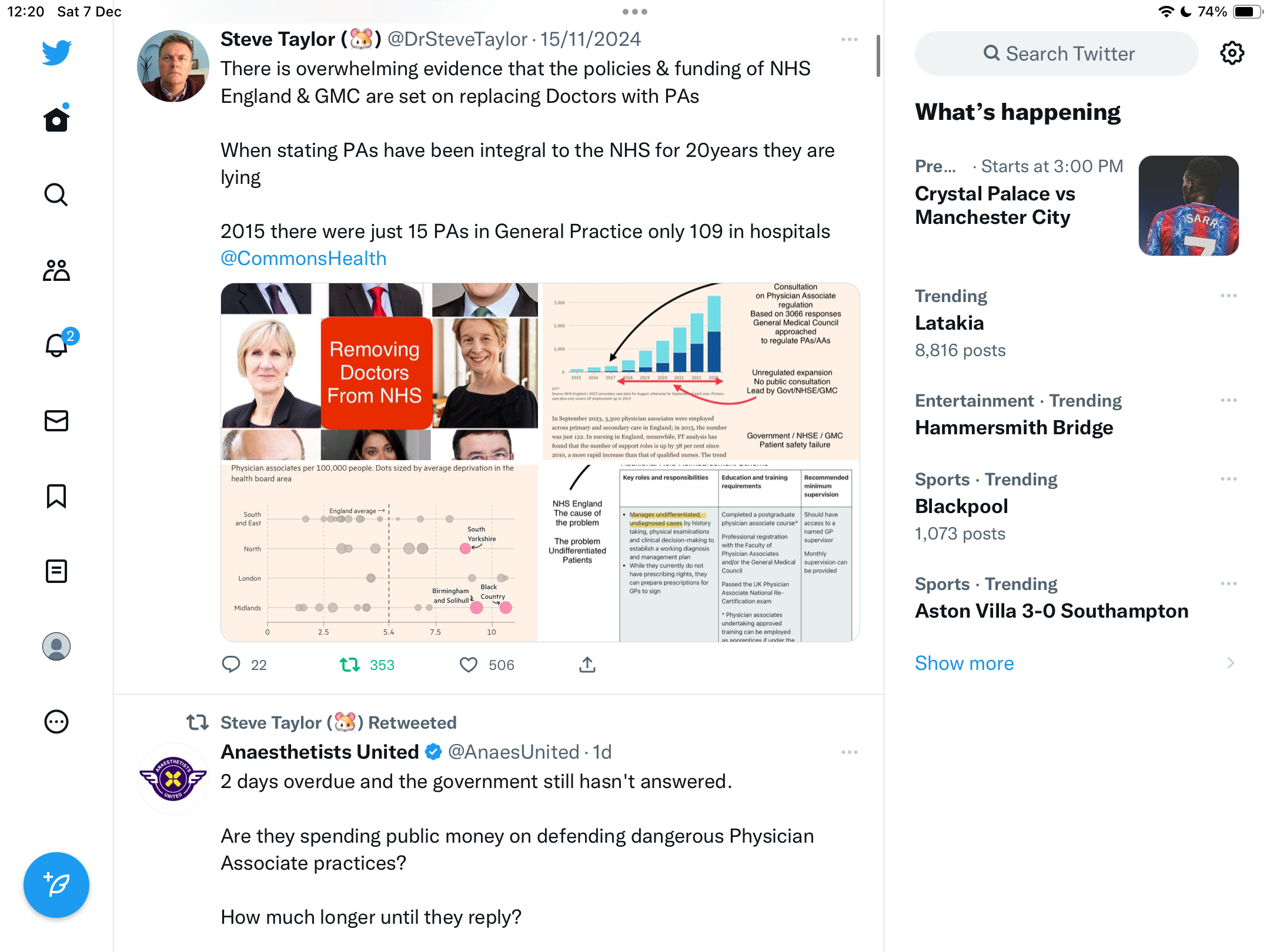The width and height of the screenshot is (1270, 952).
Task: Open the Profile avatar icon
Action: 56,646
